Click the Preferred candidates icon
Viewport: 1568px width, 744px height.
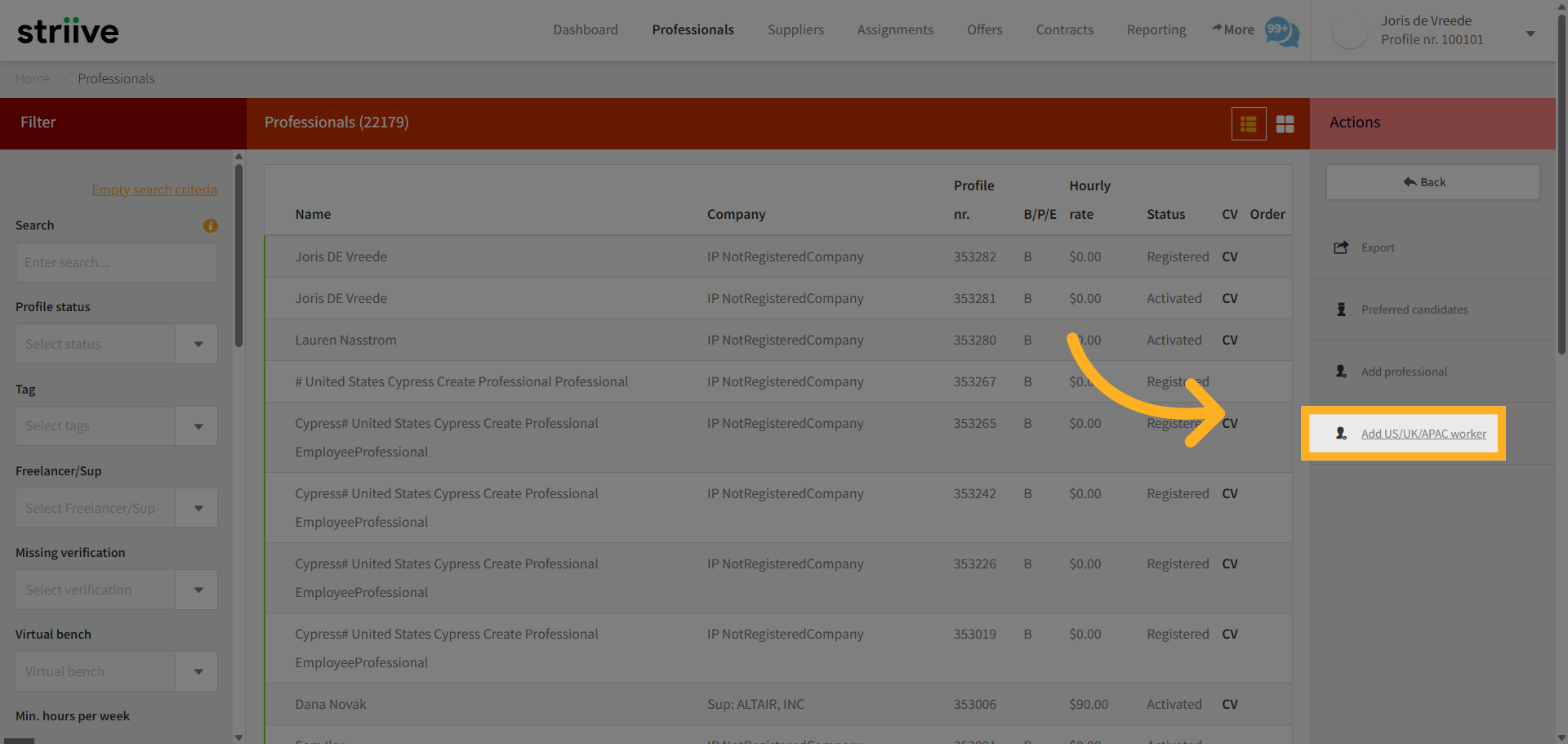click(1341, 310)
